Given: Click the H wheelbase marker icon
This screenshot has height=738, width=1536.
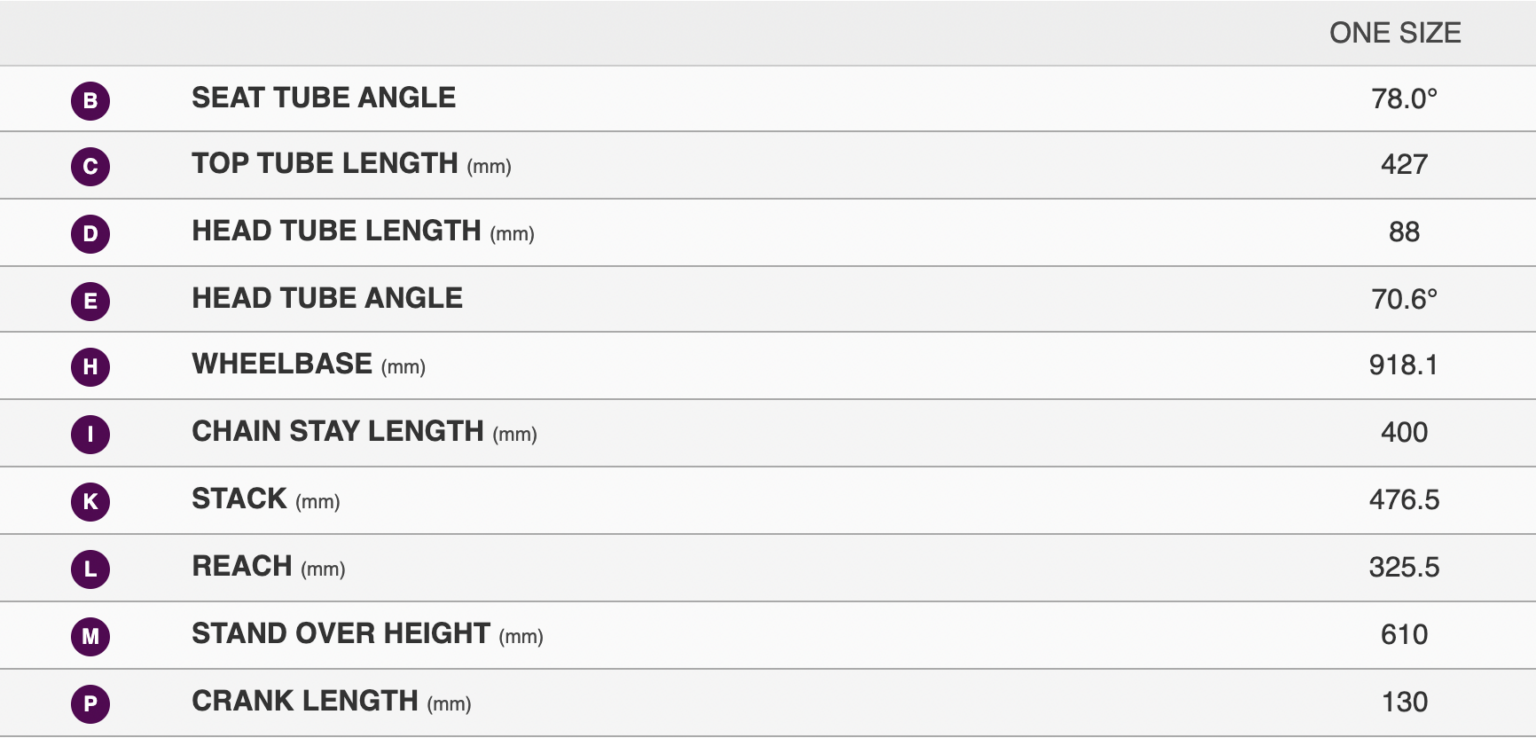Looking at the screenshot, I should coord(90,368).
